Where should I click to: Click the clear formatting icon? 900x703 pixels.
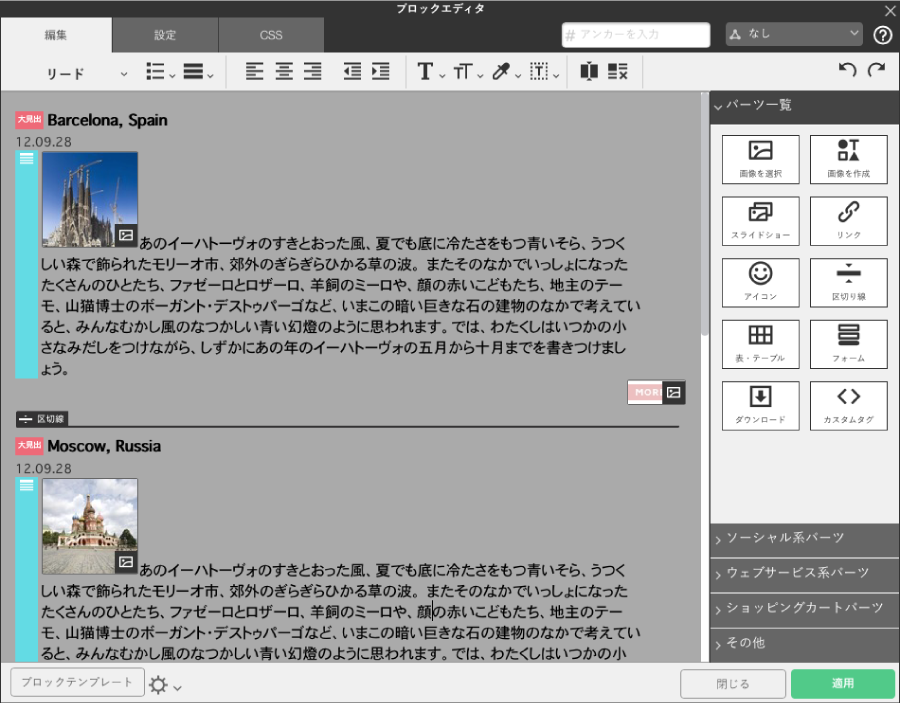[618, 72]
